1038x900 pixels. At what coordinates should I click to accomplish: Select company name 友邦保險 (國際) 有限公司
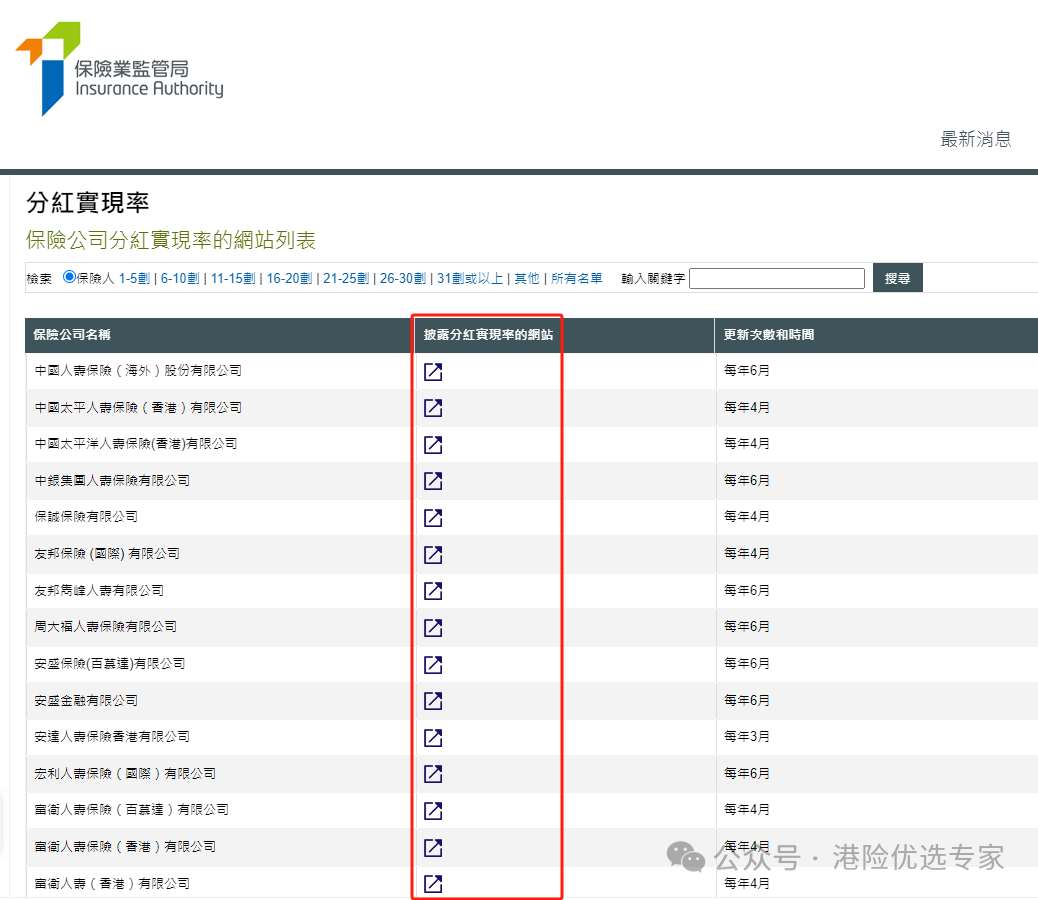tap(107, 553)
